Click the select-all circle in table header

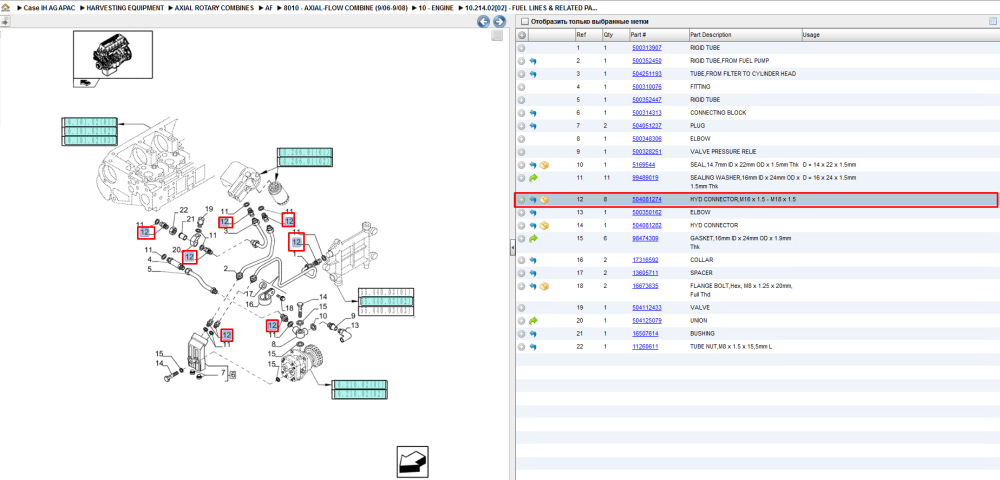click(x=521, y=34)
